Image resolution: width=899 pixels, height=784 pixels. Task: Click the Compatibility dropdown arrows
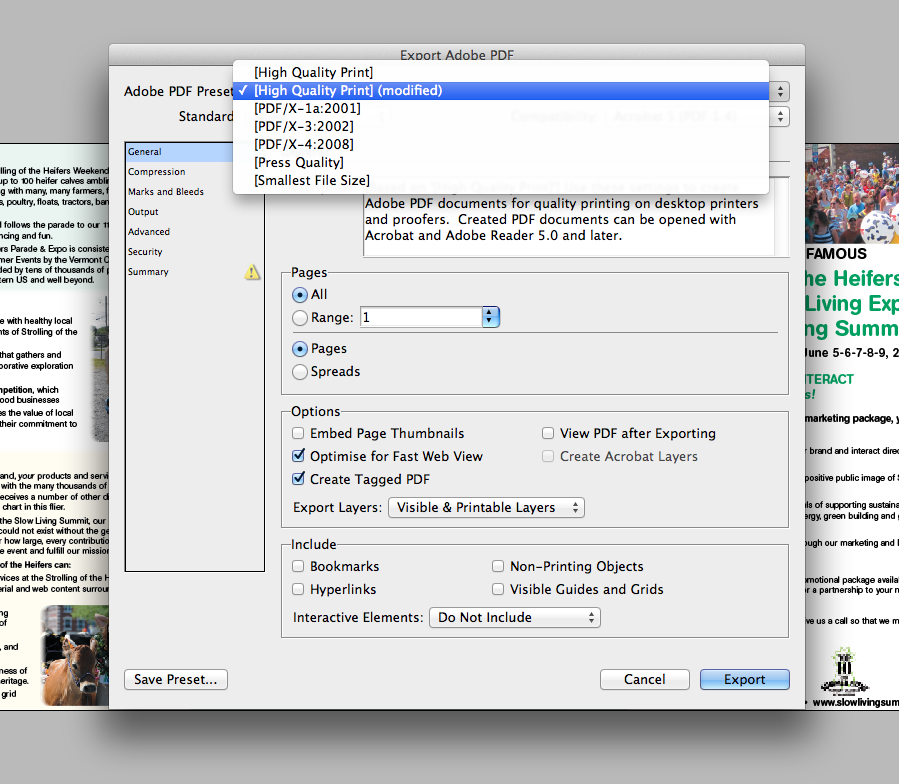[780, 117]
